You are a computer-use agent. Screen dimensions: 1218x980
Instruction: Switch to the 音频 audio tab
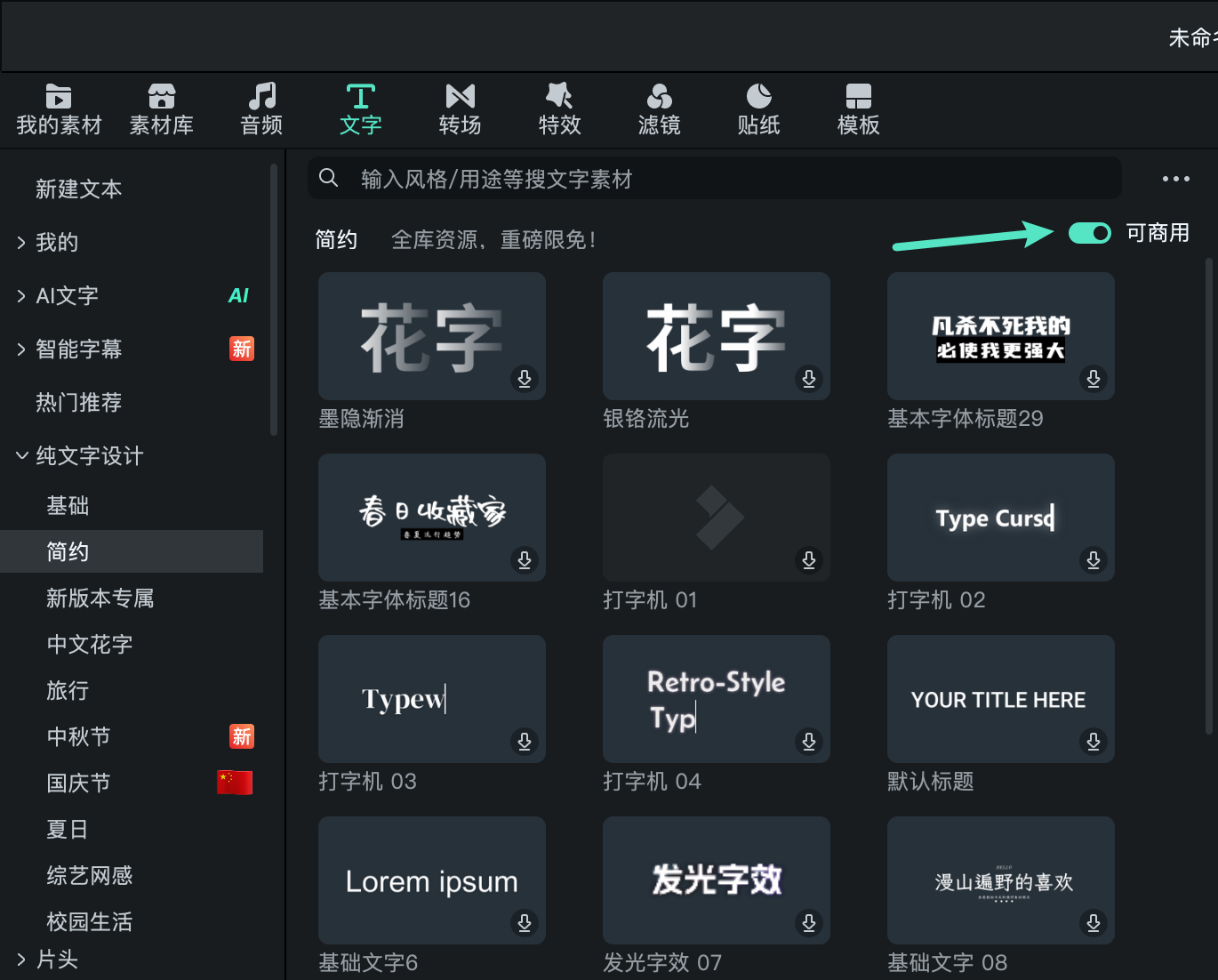click(261, 109)
